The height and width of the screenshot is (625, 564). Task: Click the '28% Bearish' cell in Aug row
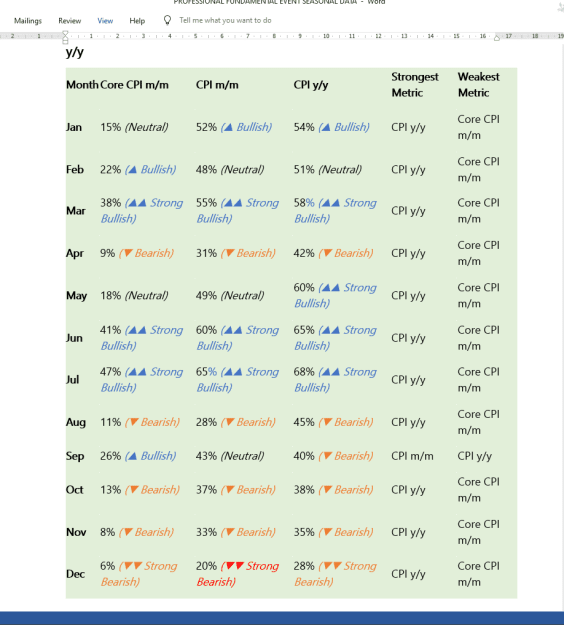[x=236, y=422]
